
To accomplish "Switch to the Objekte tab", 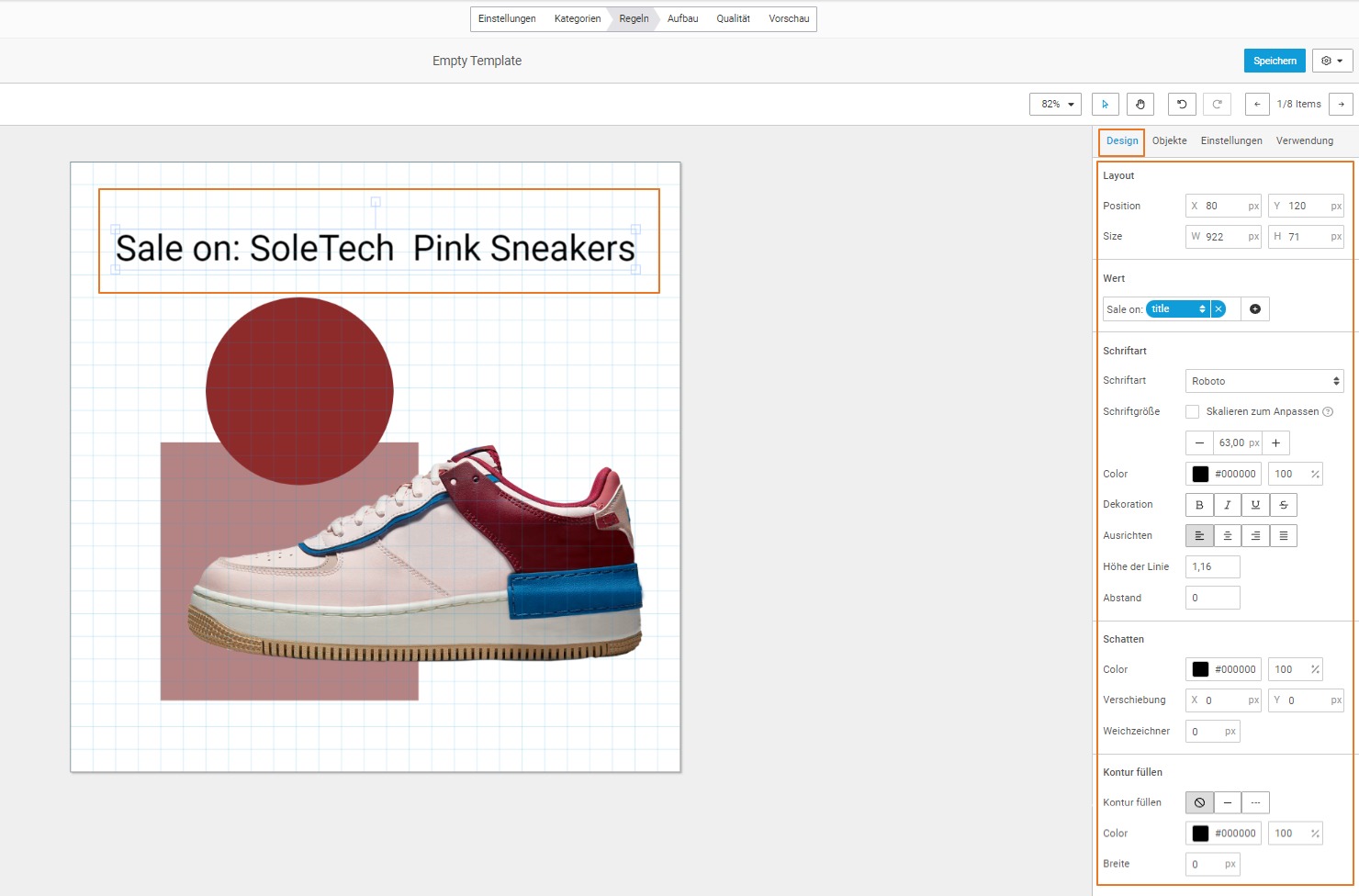I will (x=1169, y=140).
